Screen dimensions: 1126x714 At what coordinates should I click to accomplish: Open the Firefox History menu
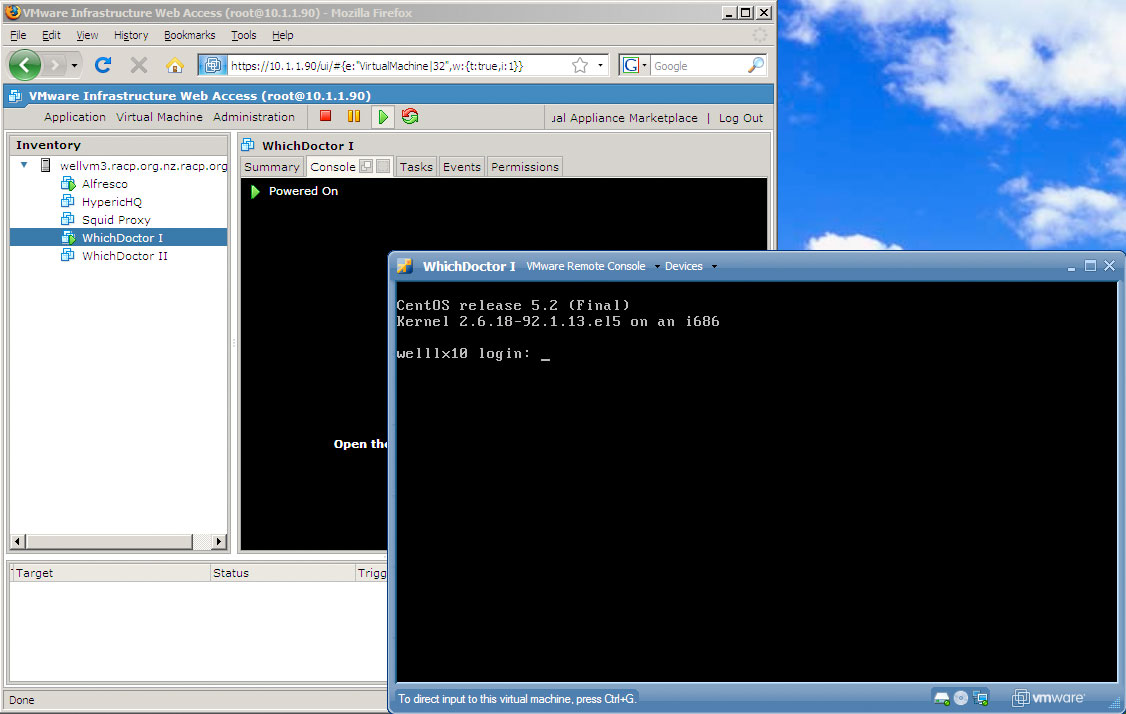click(131, 35)
